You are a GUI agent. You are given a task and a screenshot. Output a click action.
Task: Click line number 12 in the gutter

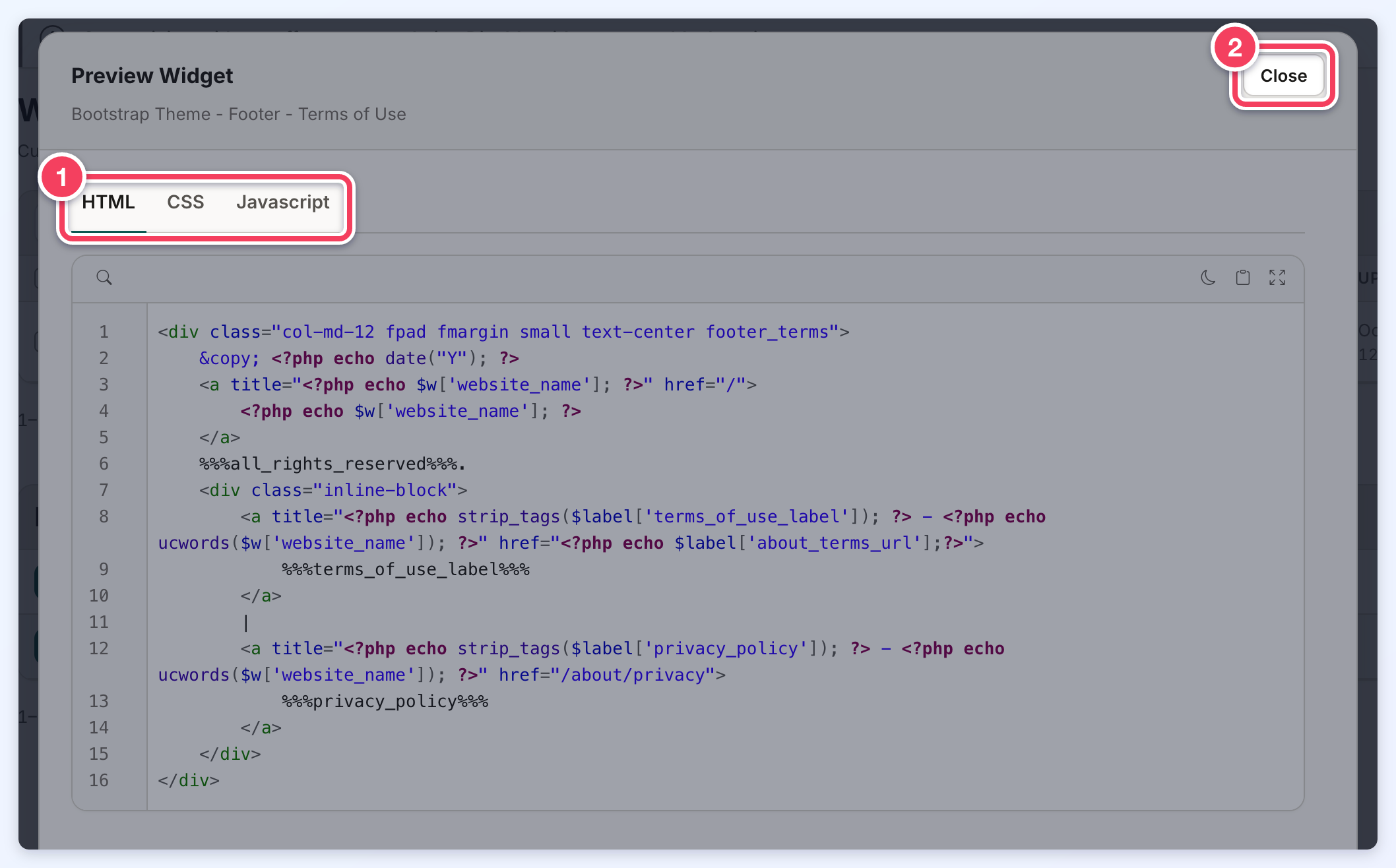pos(99,648)
